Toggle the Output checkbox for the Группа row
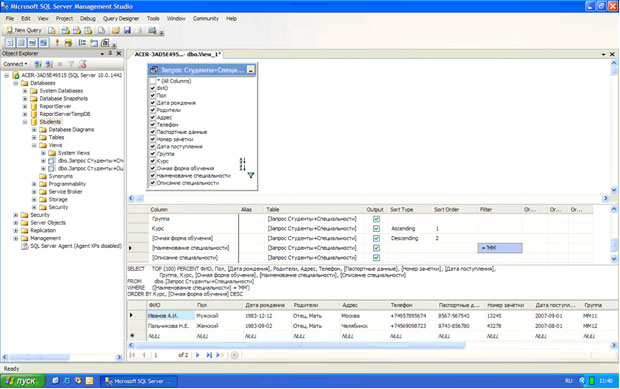This screenshot has height=389, width=620. pos(376,219)
